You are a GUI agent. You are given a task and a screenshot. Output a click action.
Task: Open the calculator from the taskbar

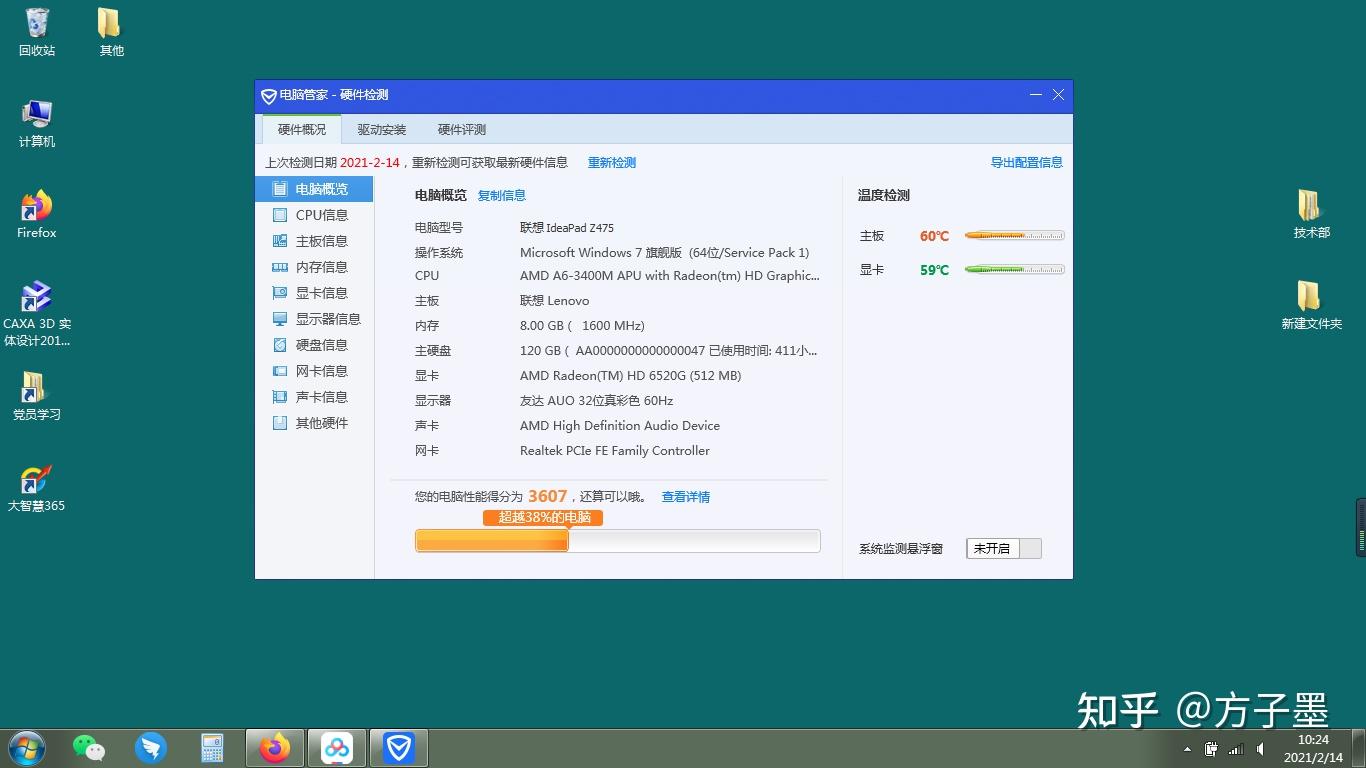(212, 748)
